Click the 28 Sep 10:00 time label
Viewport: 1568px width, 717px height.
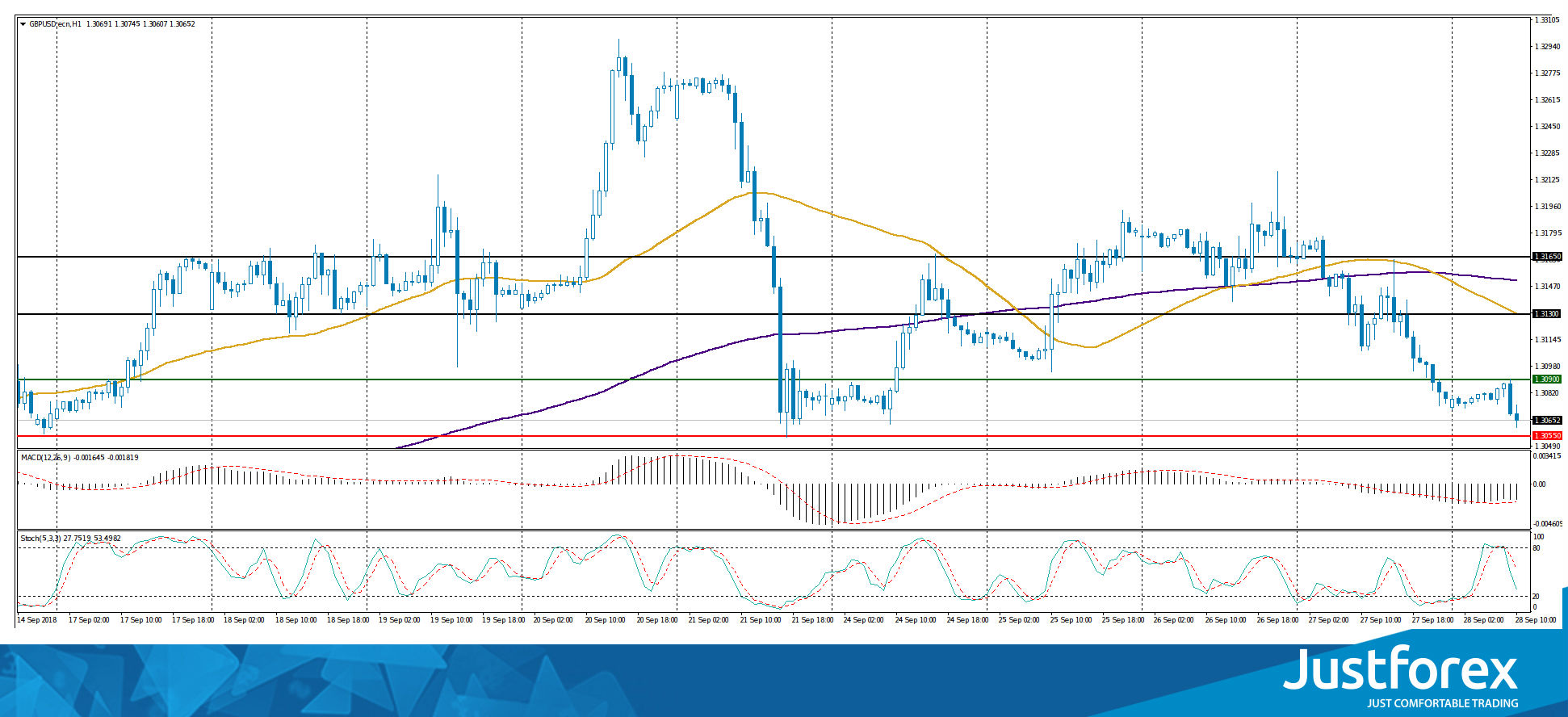pyautogui.click(x=1536, y=620)
